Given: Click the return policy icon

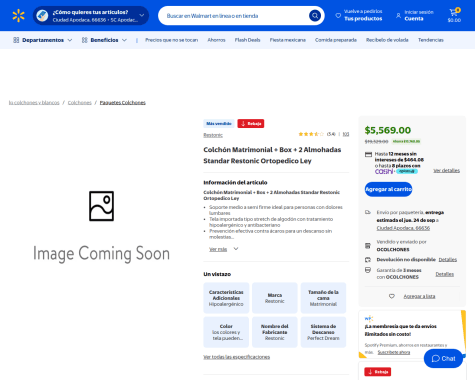Looking at the screenshot, I should pyautogui.click(x=368, y=260).
